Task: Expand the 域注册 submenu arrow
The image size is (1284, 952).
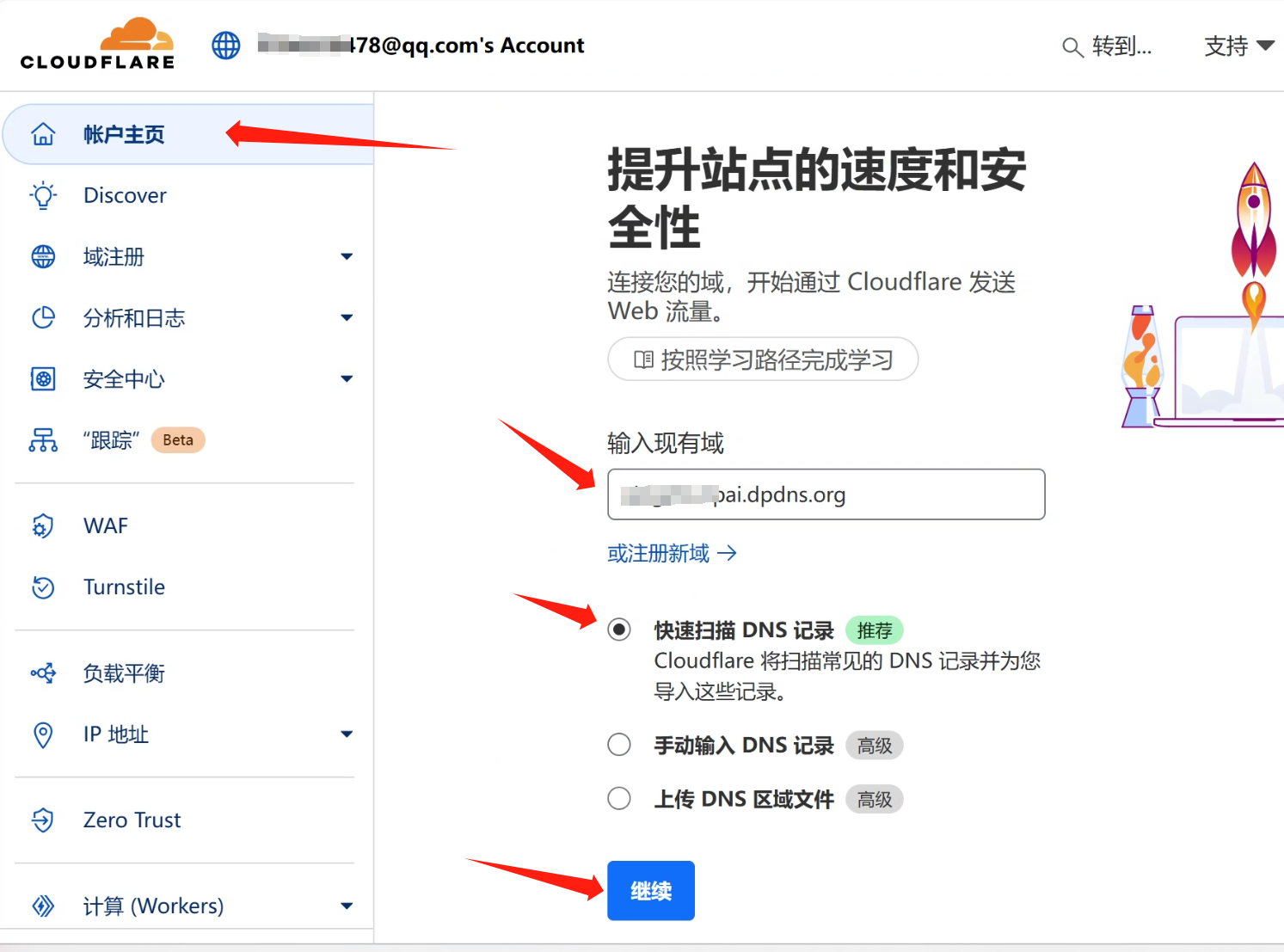Action: click(x=347, y=256)
